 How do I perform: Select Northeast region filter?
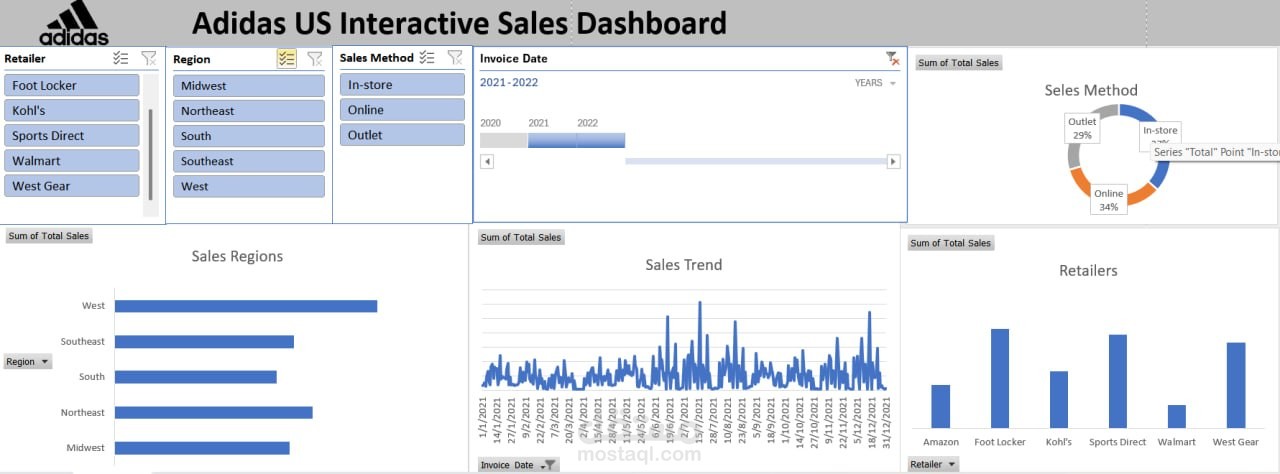tap(249, 111)
